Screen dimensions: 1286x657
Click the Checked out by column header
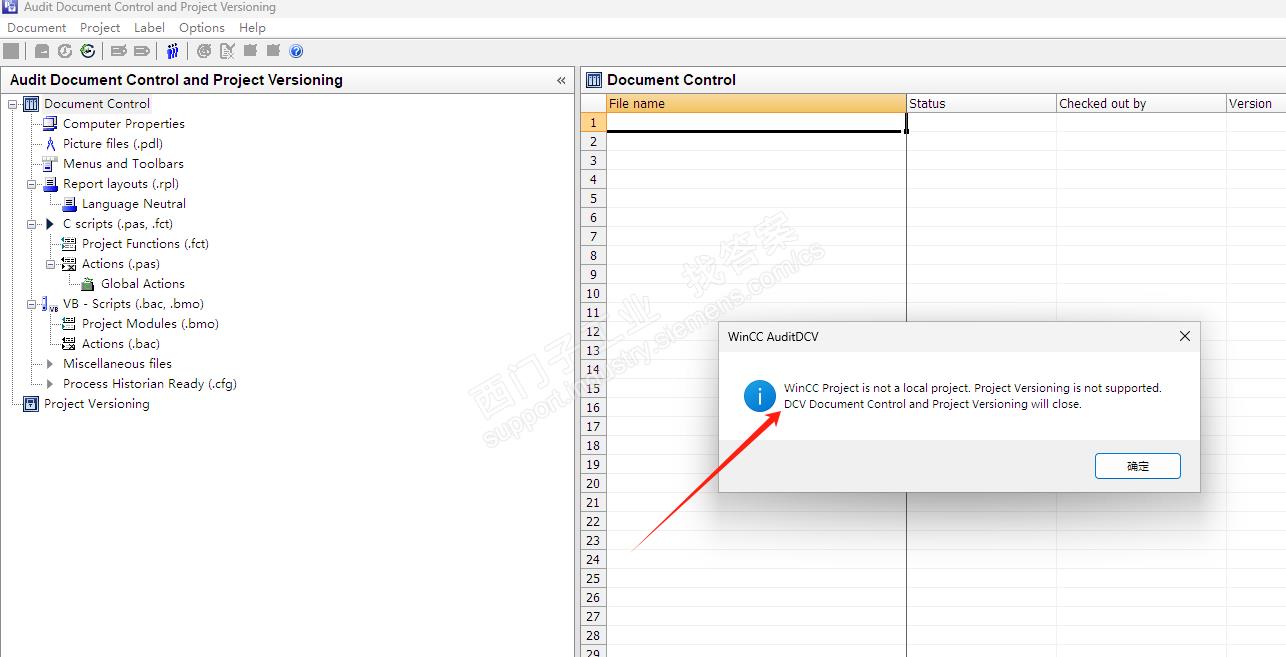[1142, 103]
